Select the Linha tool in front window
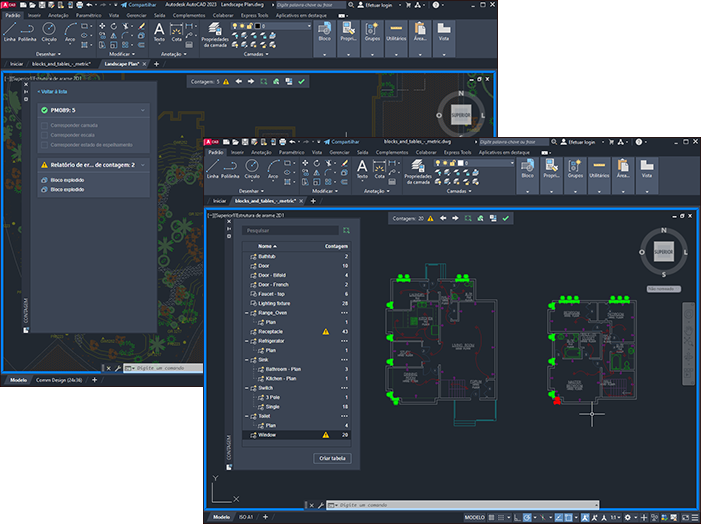This screenshot has width=701, height=524. 212,168
